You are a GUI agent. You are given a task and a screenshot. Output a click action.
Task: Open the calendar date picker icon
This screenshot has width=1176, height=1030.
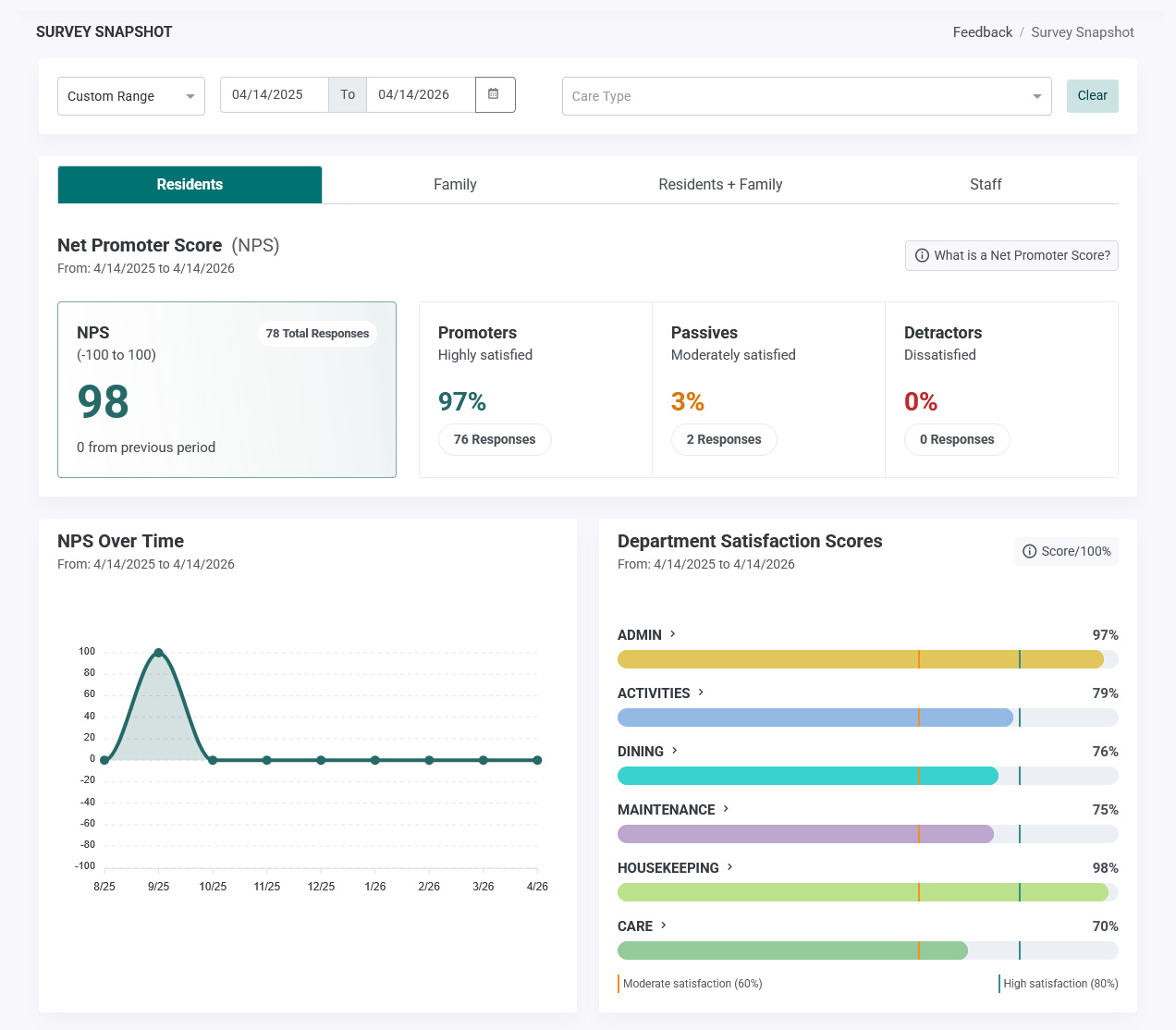(495, 94)
